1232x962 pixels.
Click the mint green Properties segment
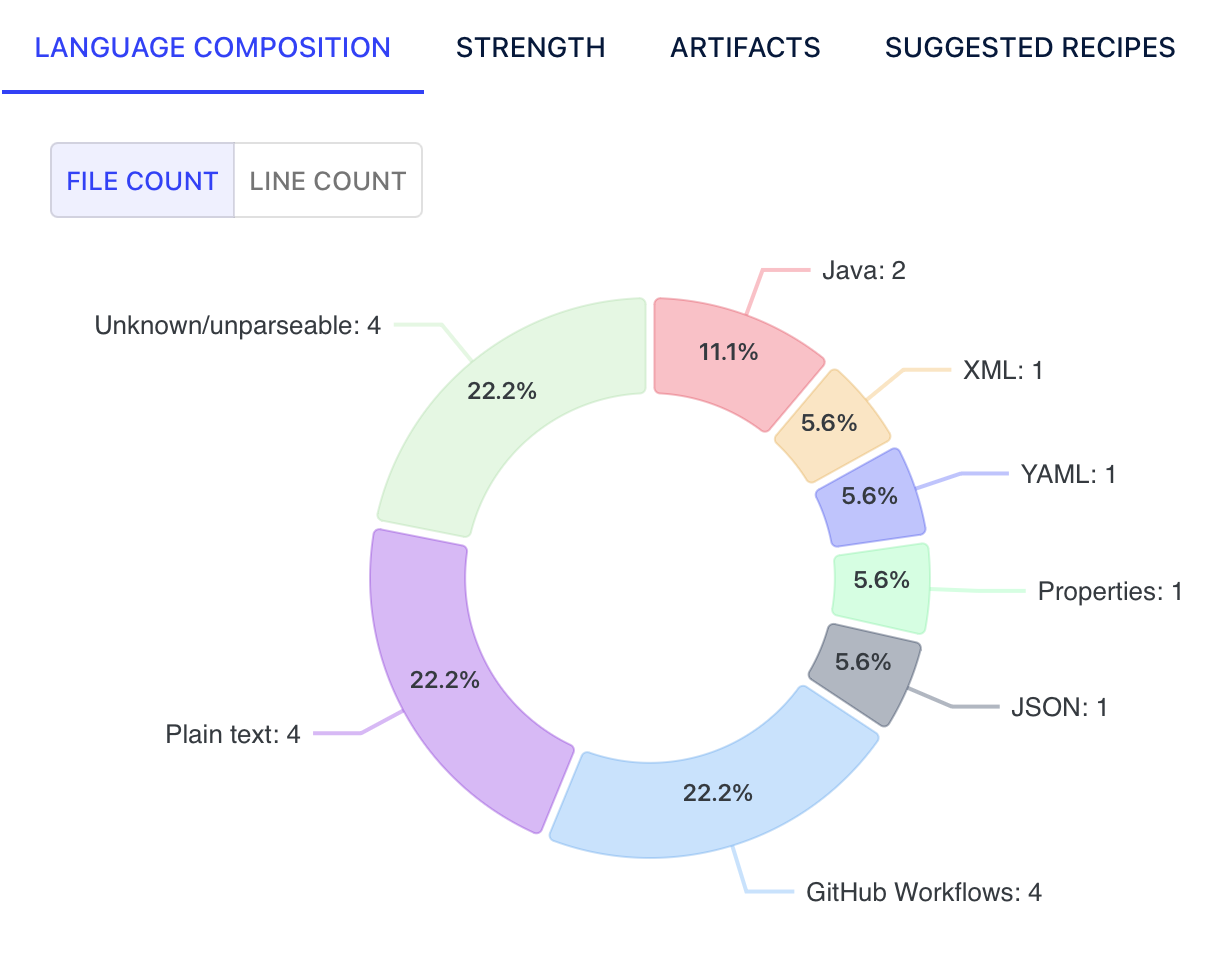coord(882,586)
